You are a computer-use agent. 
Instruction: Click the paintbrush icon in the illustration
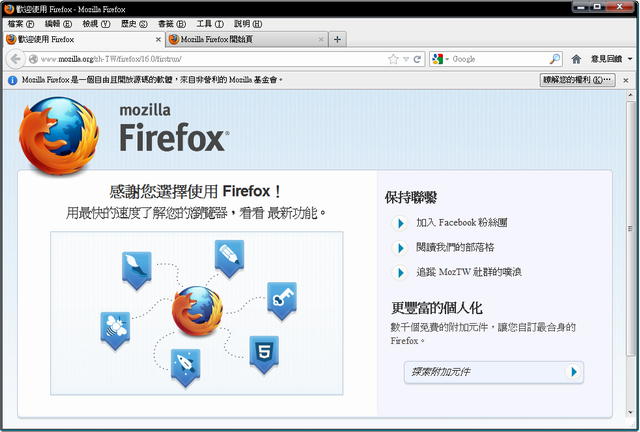[135, 268]
